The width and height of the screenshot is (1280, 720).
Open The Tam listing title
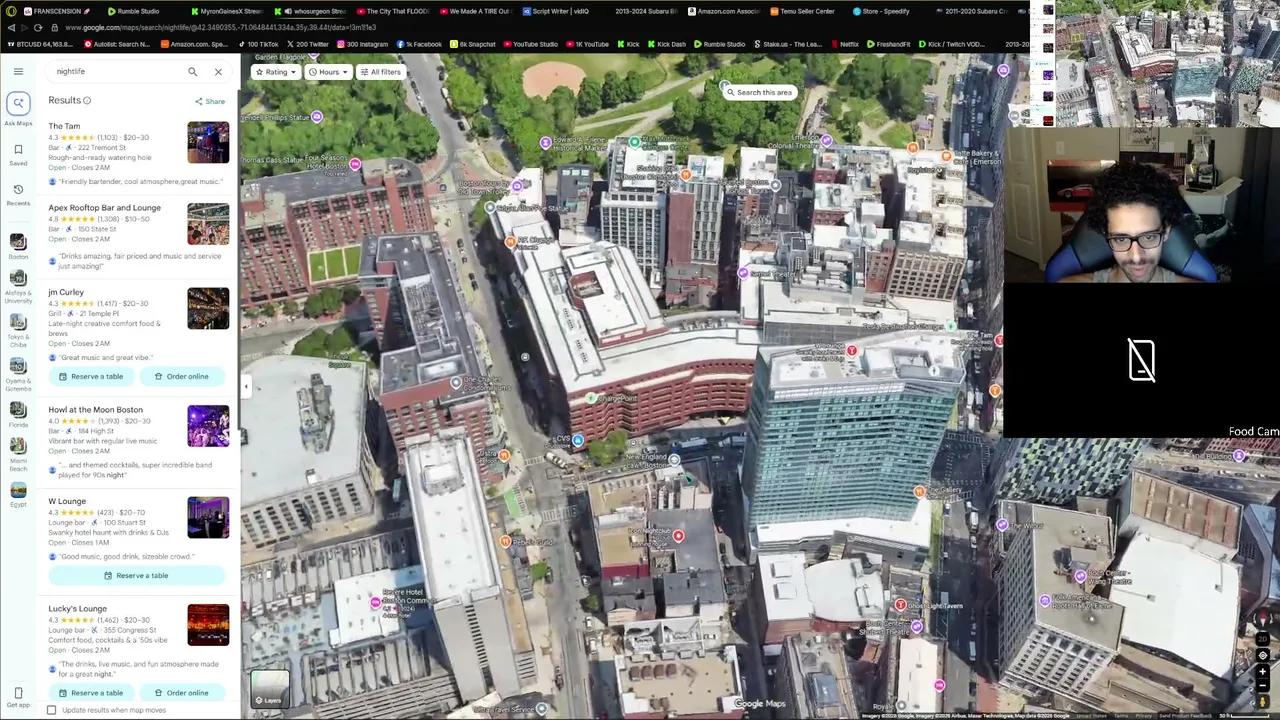(x=64, y=126)
